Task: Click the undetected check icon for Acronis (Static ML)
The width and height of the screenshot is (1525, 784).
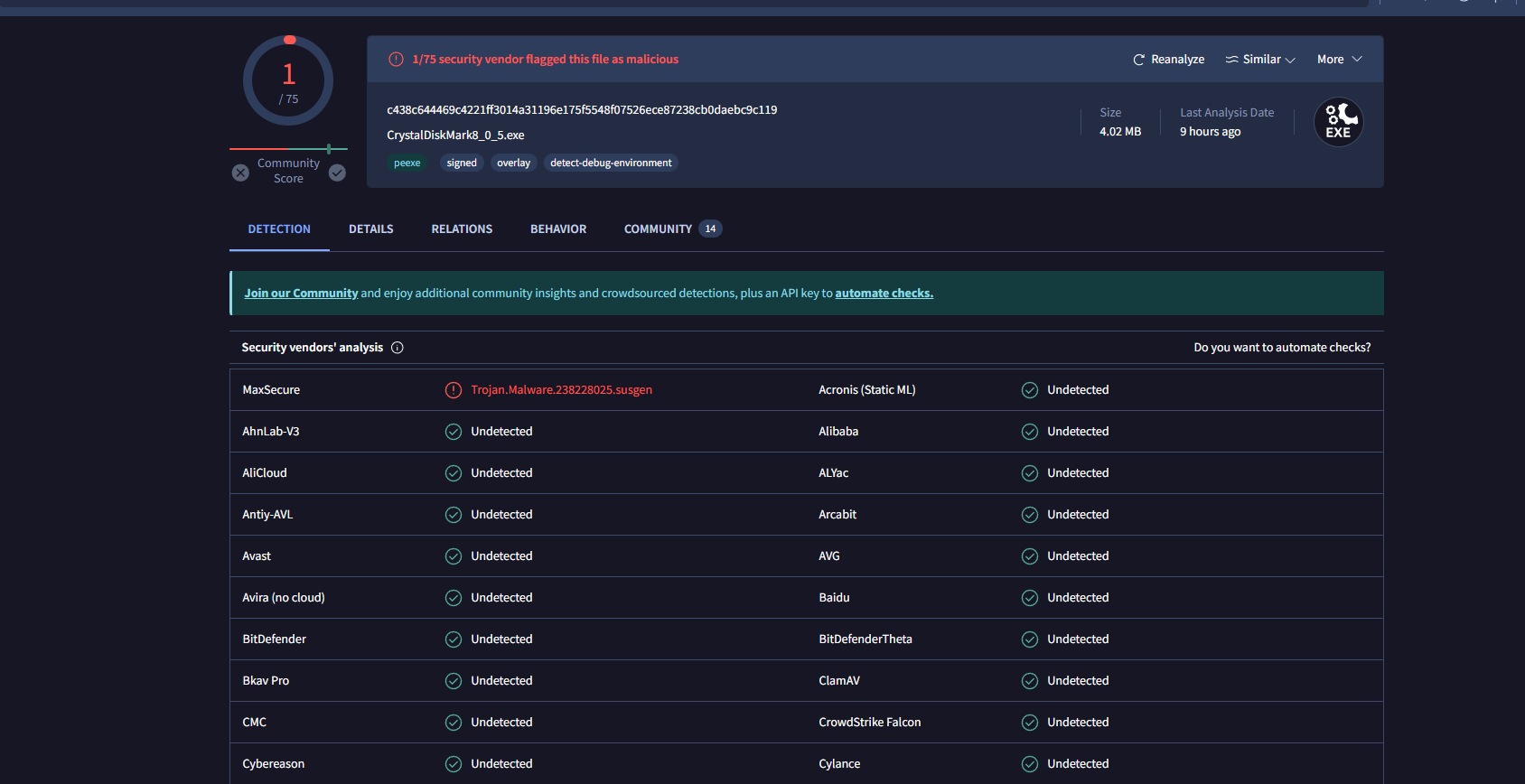Action: tap(1030, 390)
